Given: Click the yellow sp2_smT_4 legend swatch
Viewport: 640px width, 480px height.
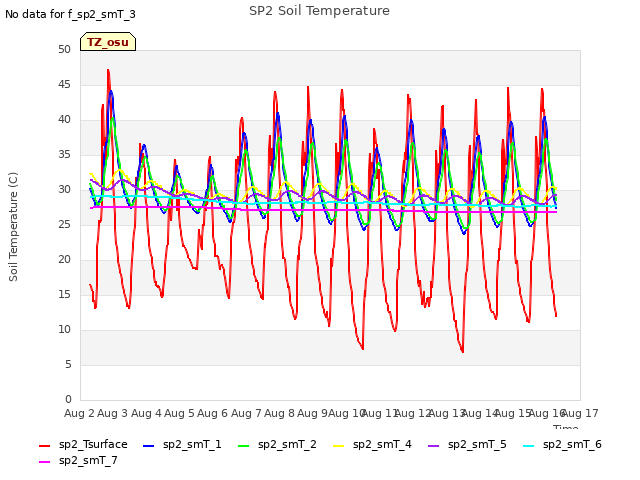Looking at the screenshot, I should [x=338, y=446].
